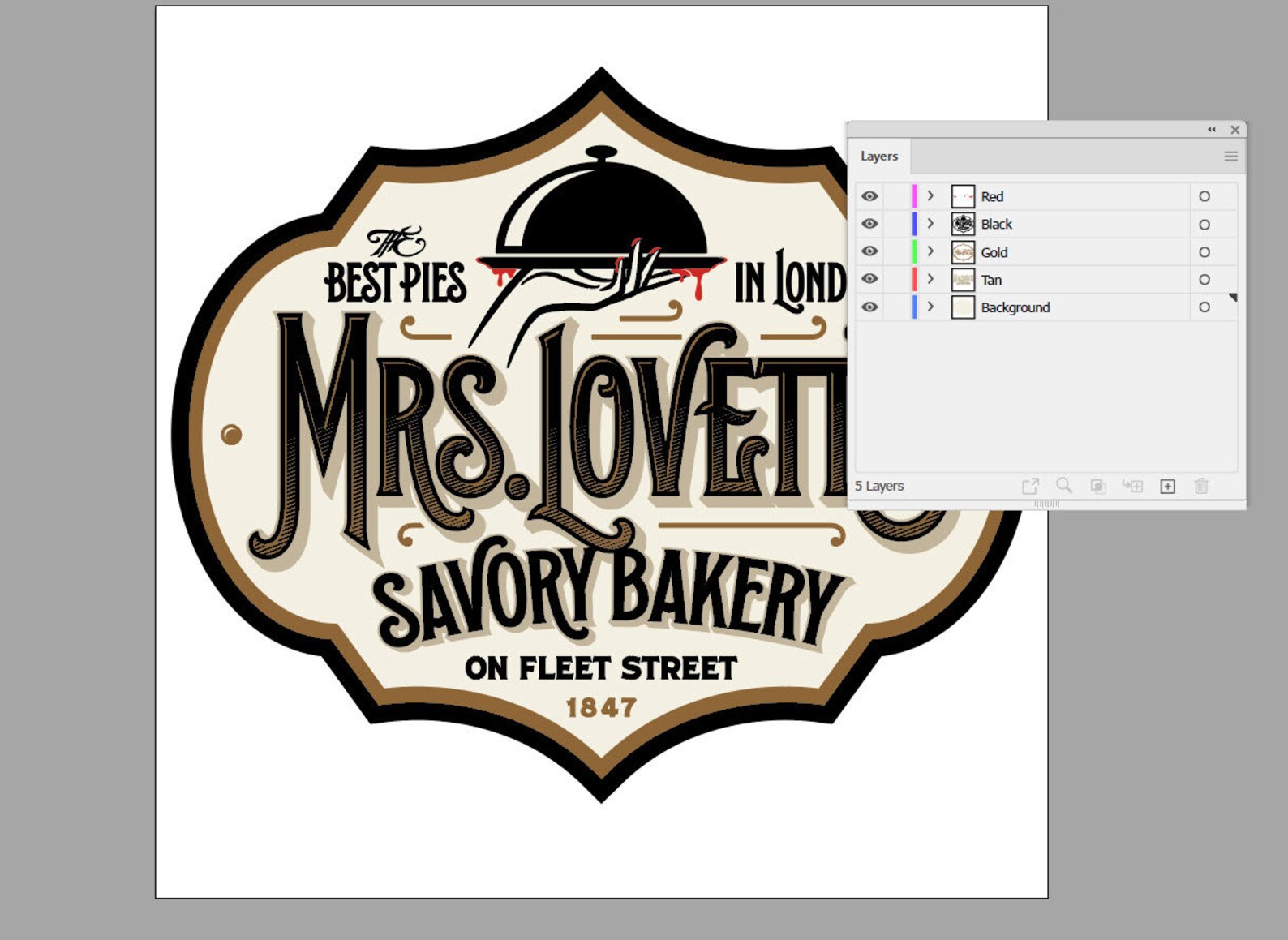Select the Tan layer thumbnail
Image resolution: width=1288 pixels, height=940 pixels.
pos(963,280)
